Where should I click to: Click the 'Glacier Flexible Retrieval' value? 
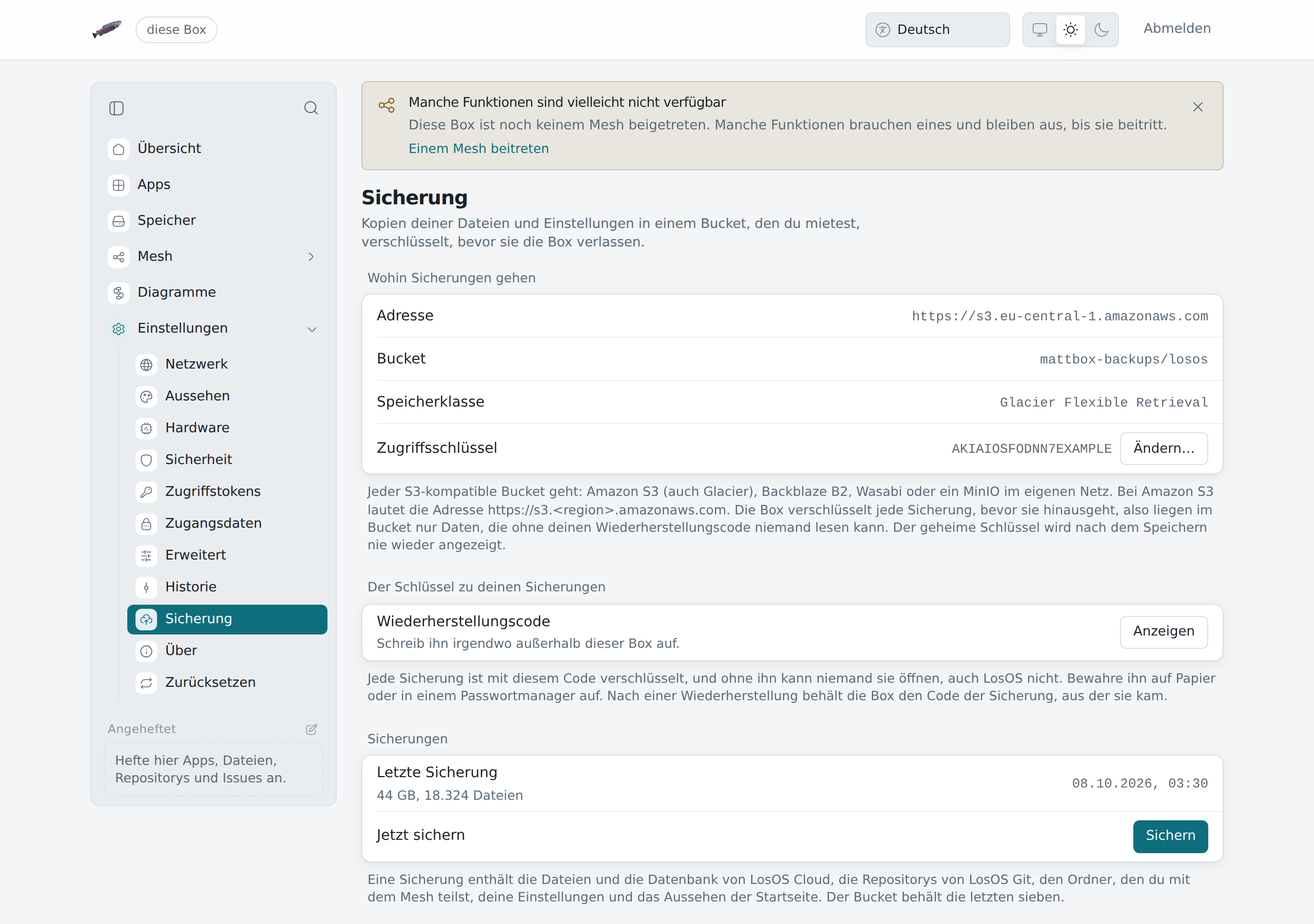click(1104, 402)
